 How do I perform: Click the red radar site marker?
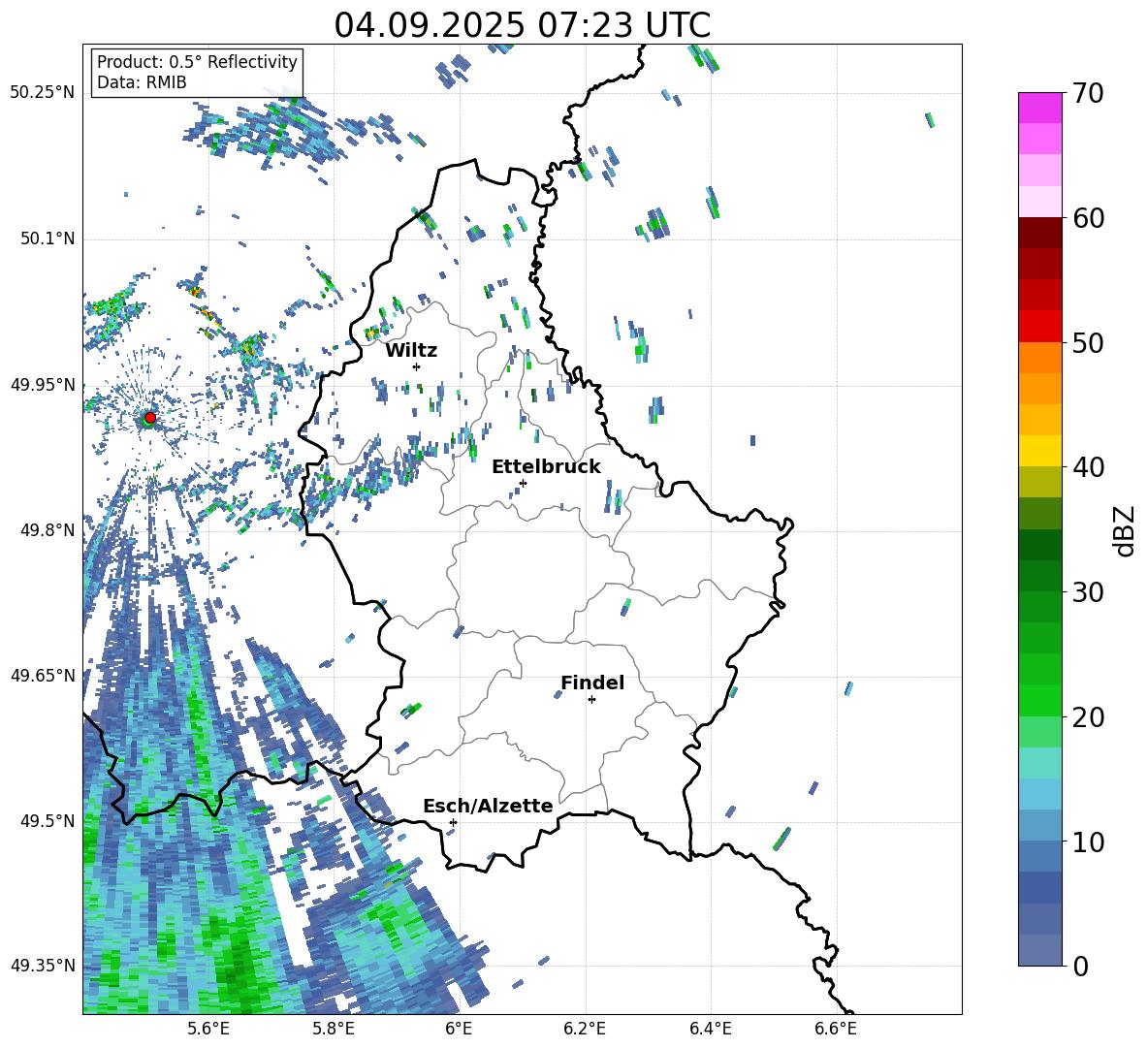pos(150,417)
